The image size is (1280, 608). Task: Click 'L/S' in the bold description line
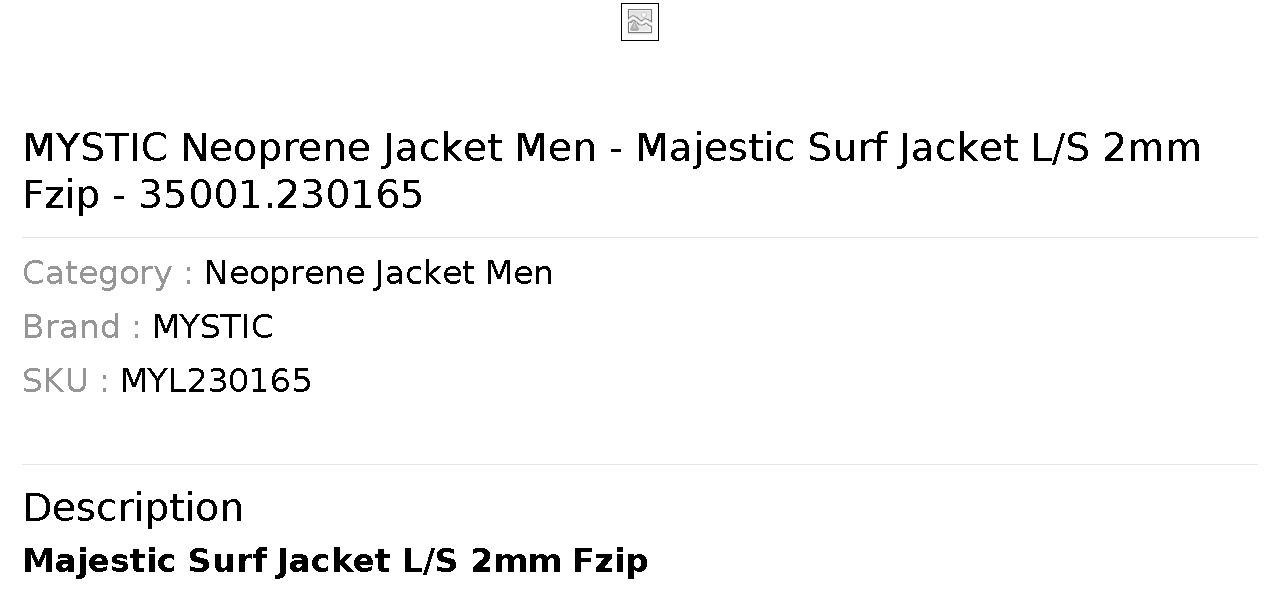point(430,561)
